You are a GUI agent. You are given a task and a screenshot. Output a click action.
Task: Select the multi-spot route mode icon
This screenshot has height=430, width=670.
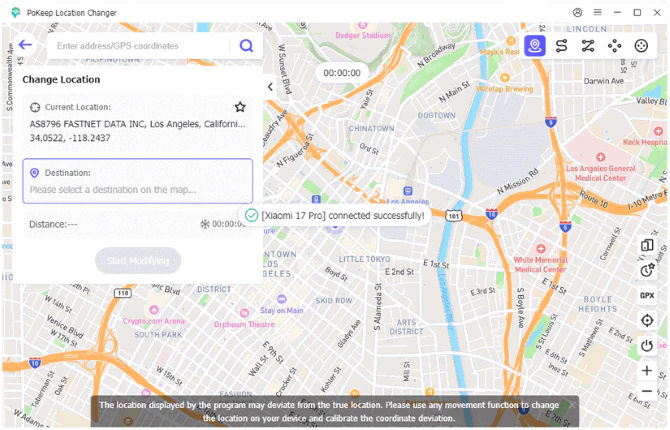point(588,46)
